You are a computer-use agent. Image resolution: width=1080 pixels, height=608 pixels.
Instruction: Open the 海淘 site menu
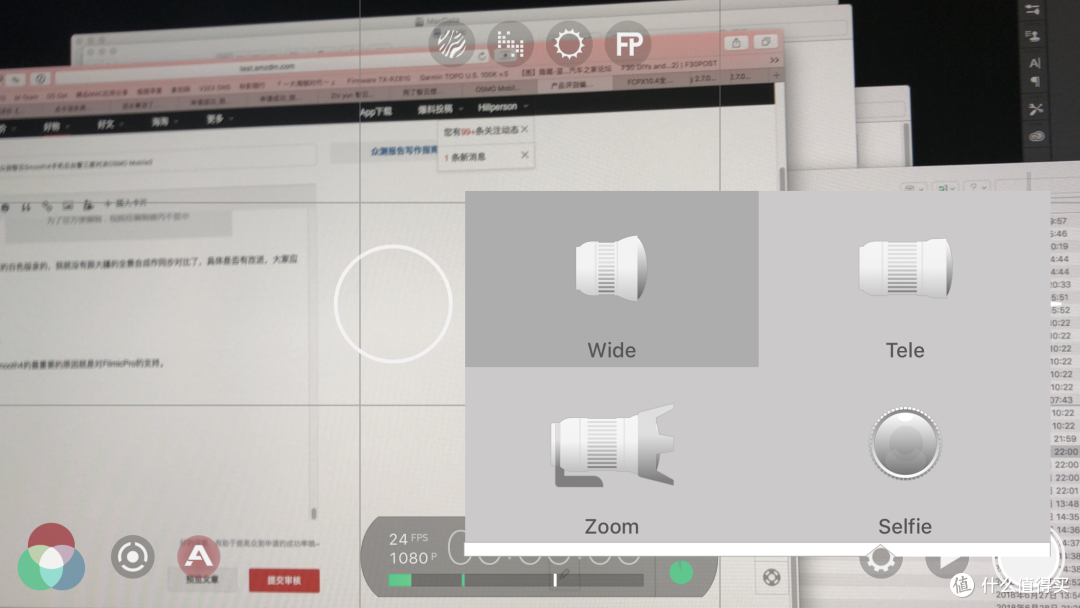click(164, 122)
